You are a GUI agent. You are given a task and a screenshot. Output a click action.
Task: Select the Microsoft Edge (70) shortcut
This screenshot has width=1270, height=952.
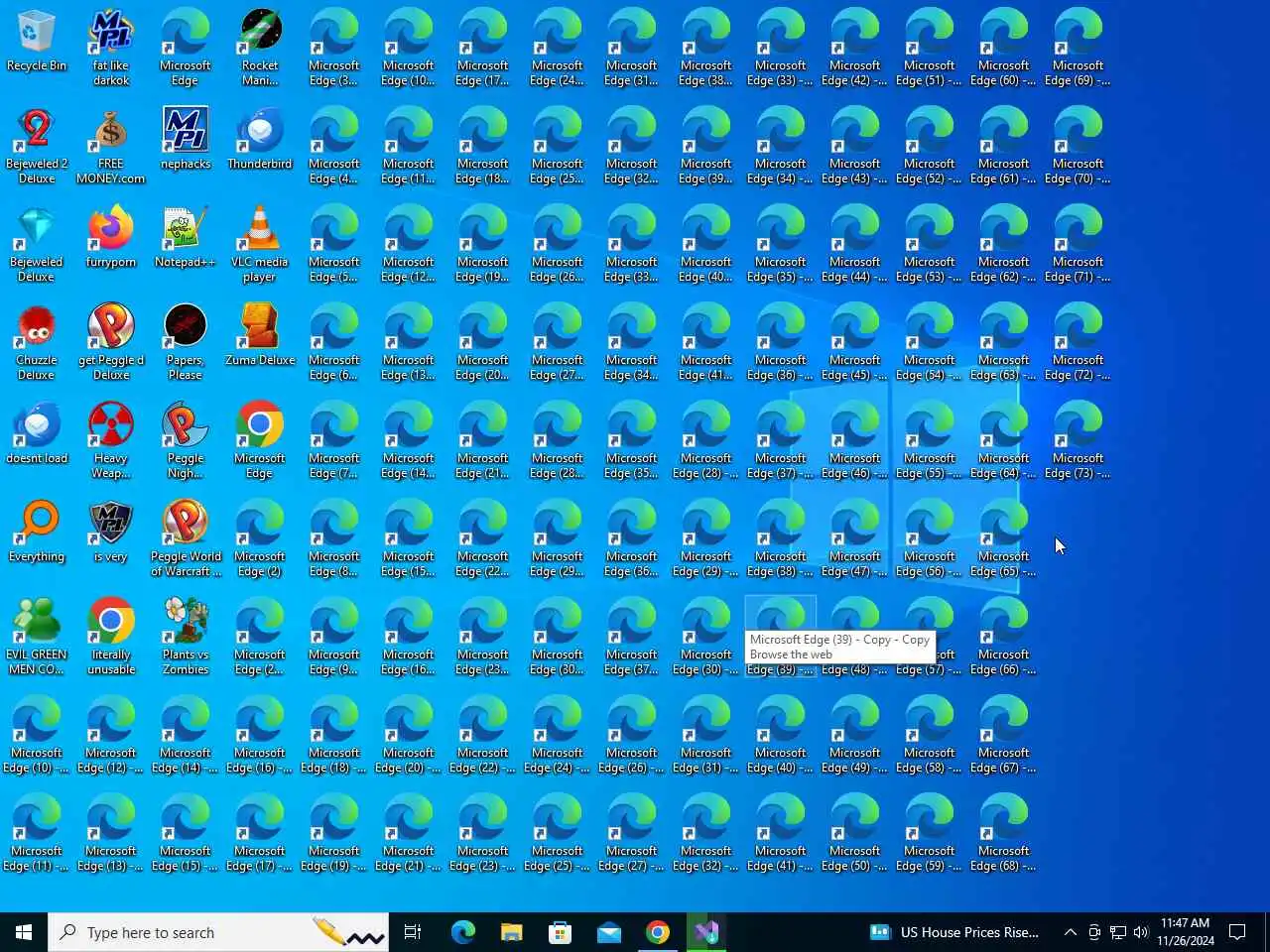[1078, 146]
